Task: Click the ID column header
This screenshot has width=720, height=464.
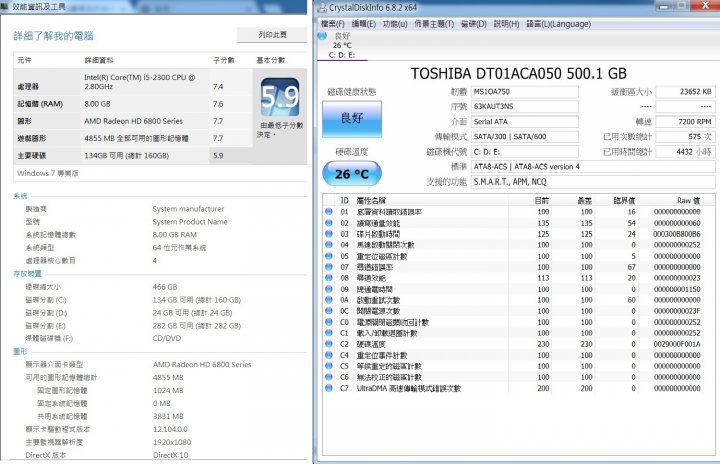Action: 344,200
